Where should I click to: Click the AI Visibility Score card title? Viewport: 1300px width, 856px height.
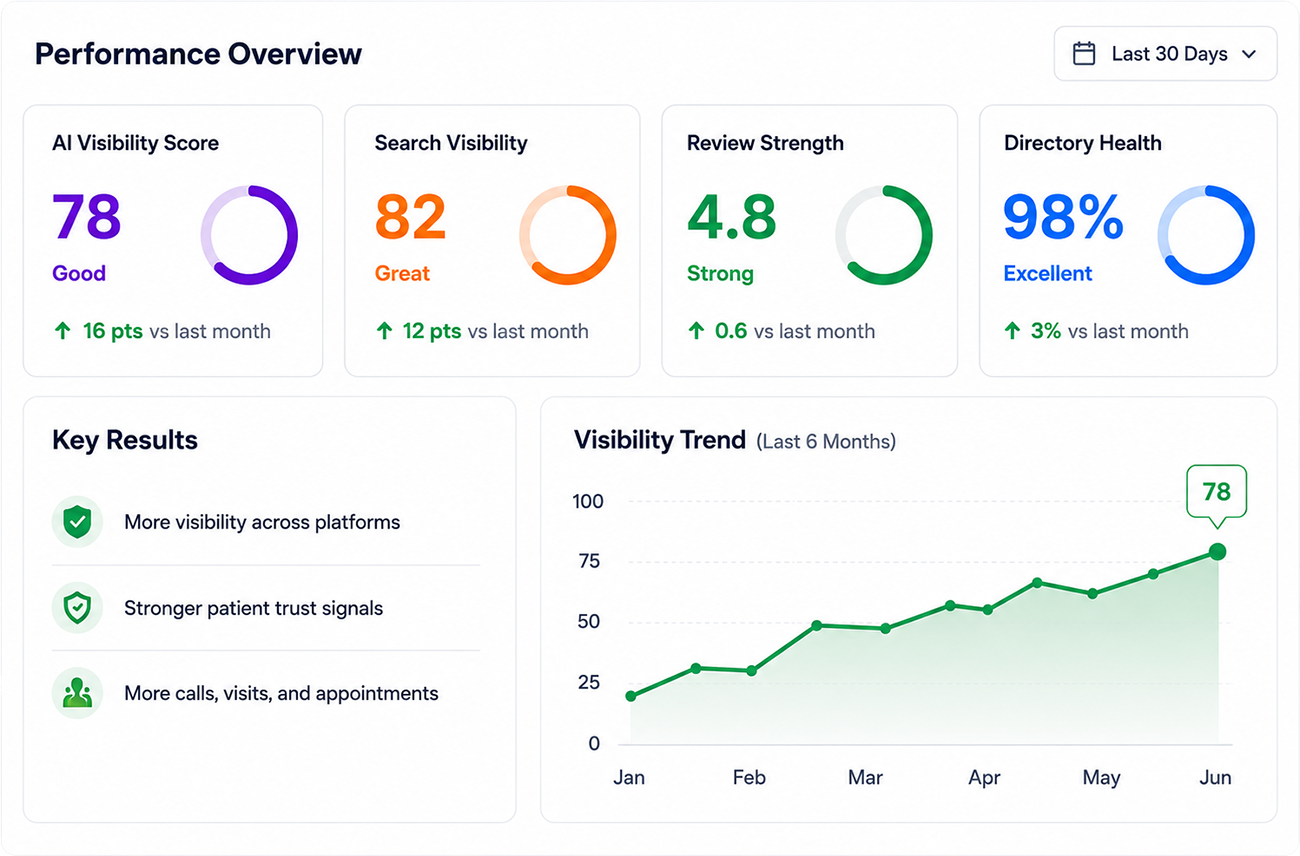tap(135, 143)
